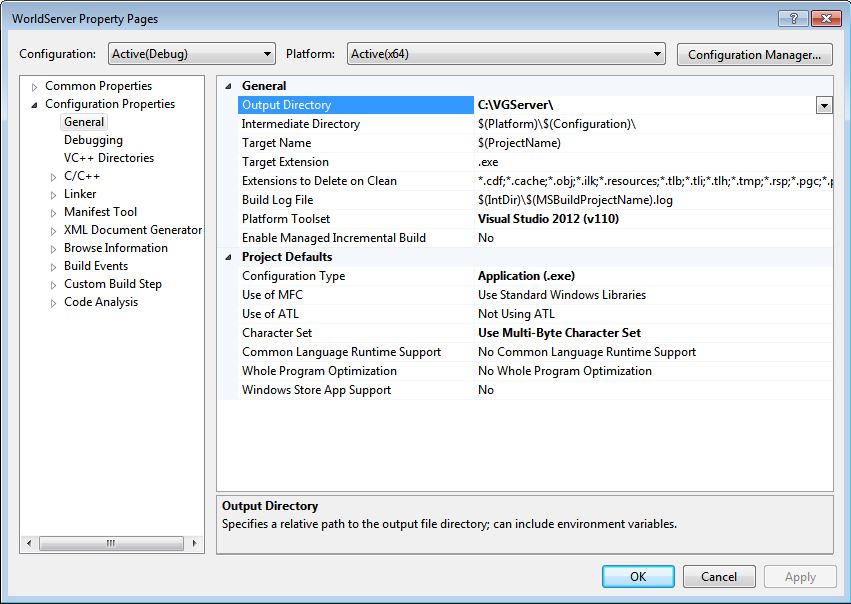Screen dimensions: 851x604
Task: Select the Manifest Tool tree item
Action: [100, 212]
